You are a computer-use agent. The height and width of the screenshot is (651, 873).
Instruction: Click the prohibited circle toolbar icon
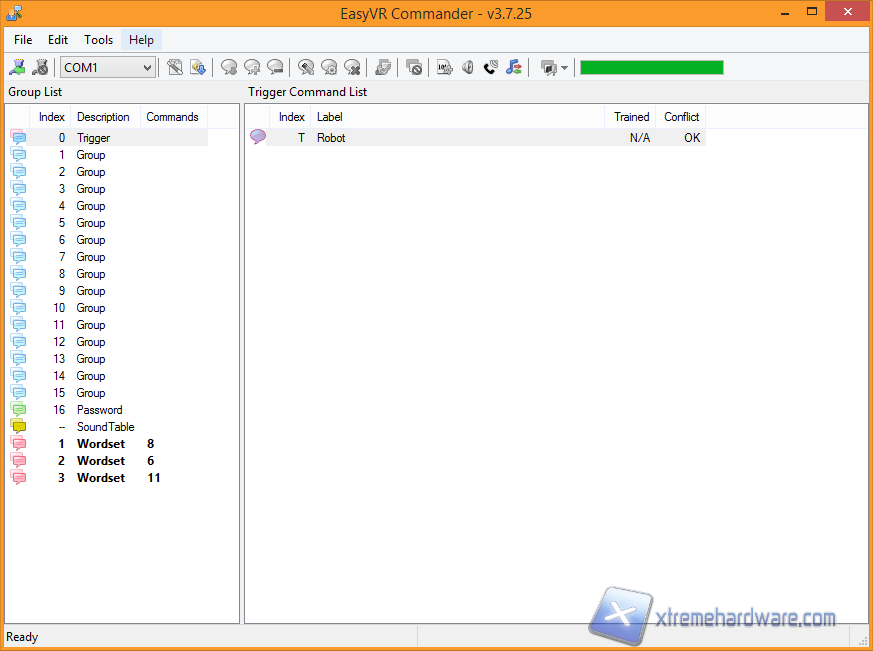413,67
